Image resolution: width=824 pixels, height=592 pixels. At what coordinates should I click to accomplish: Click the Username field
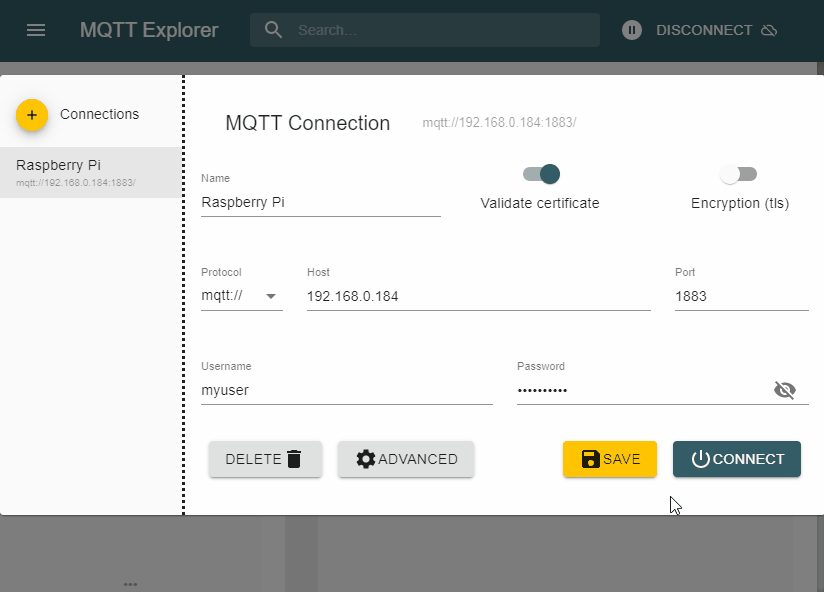[x=347, y=391]
